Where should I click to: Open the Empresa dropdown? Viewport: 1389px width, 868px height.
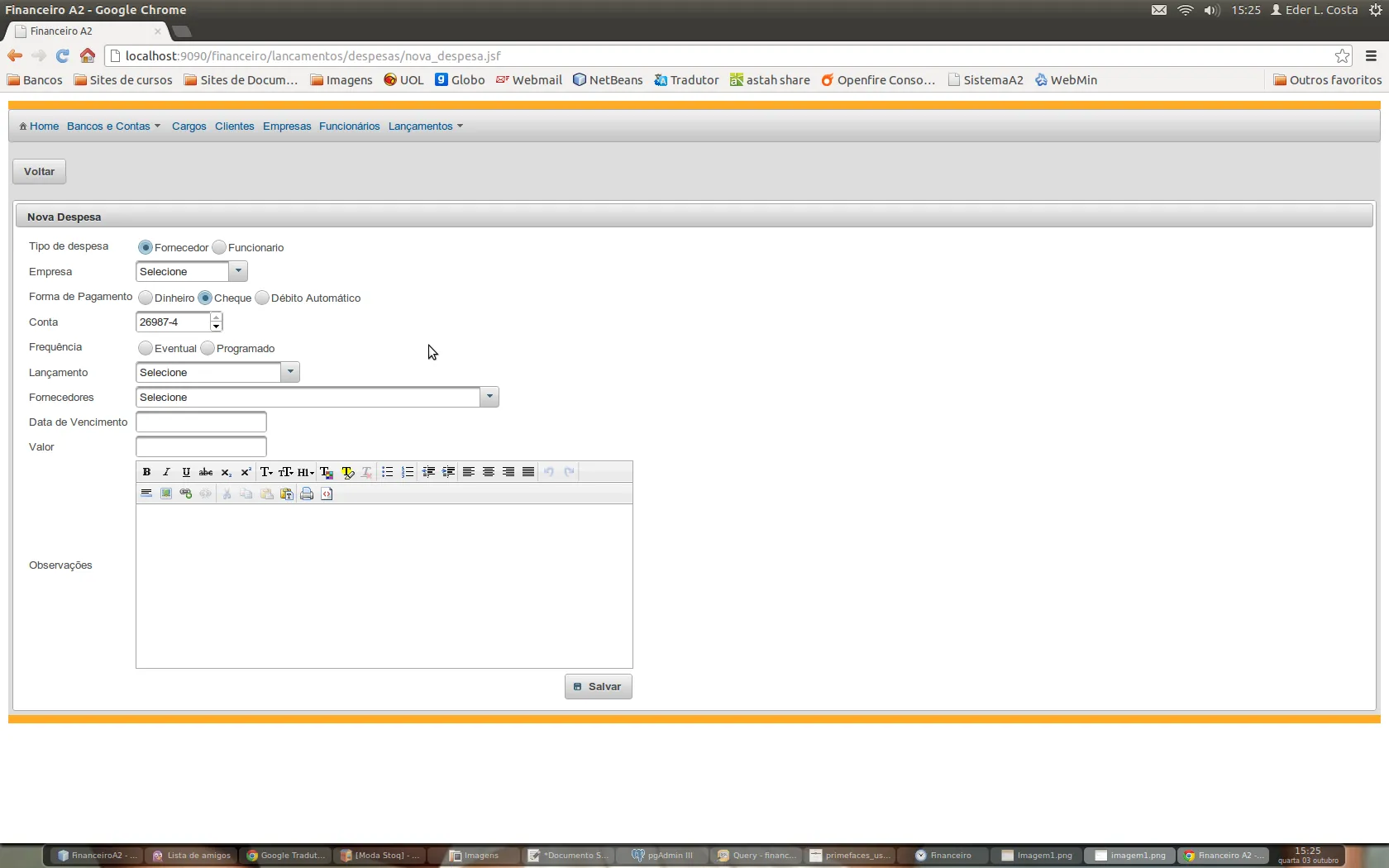pyautogui.click(x=192, y=271)
